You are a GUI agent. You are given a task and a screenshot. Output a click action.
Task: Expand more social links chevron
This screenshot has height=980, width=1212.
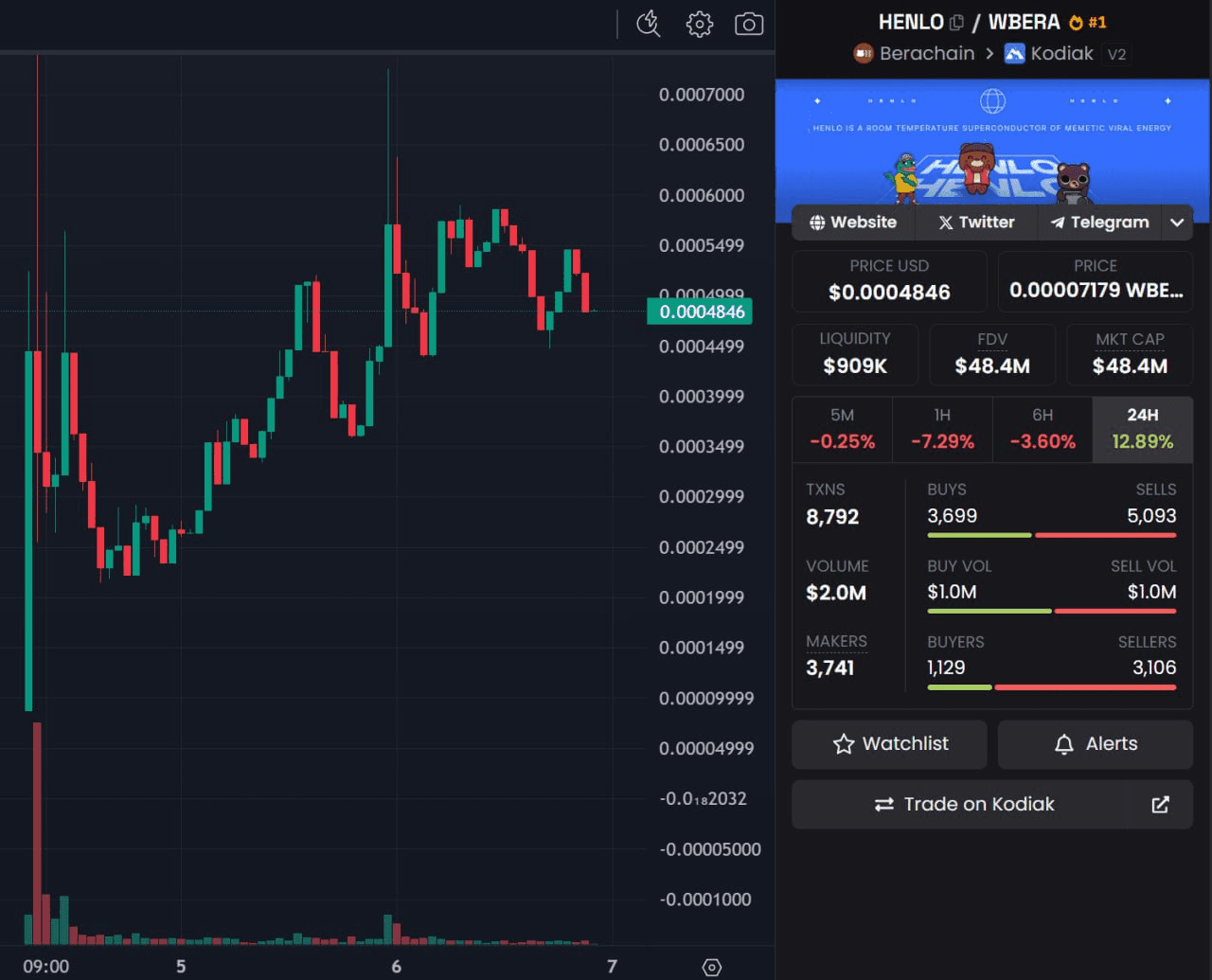[1177, 223]
